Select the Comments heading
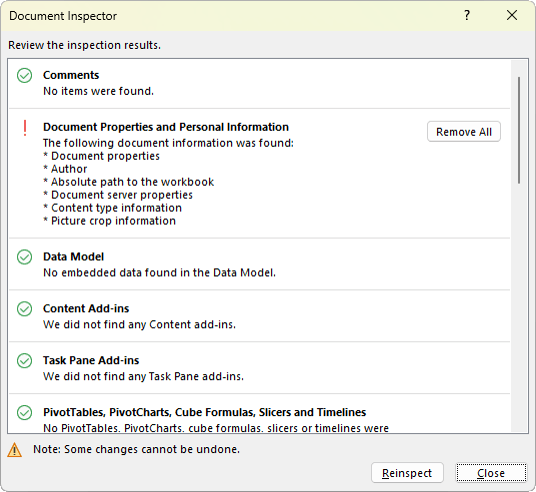The image size is (536, 492). pyautogui.click(x=71, y=75)
